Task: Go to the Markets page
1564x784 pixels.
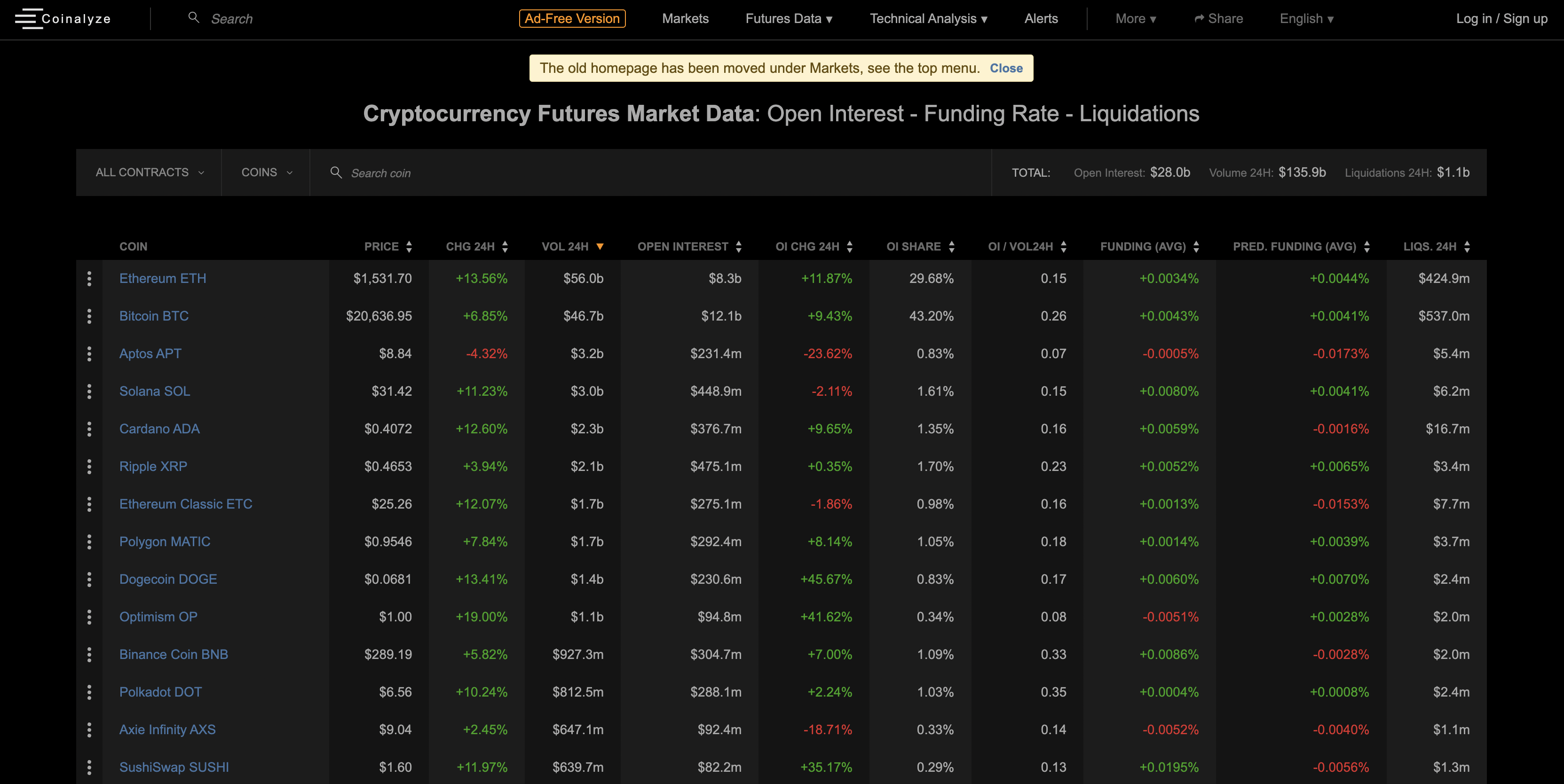Action: tap(685, 19)
